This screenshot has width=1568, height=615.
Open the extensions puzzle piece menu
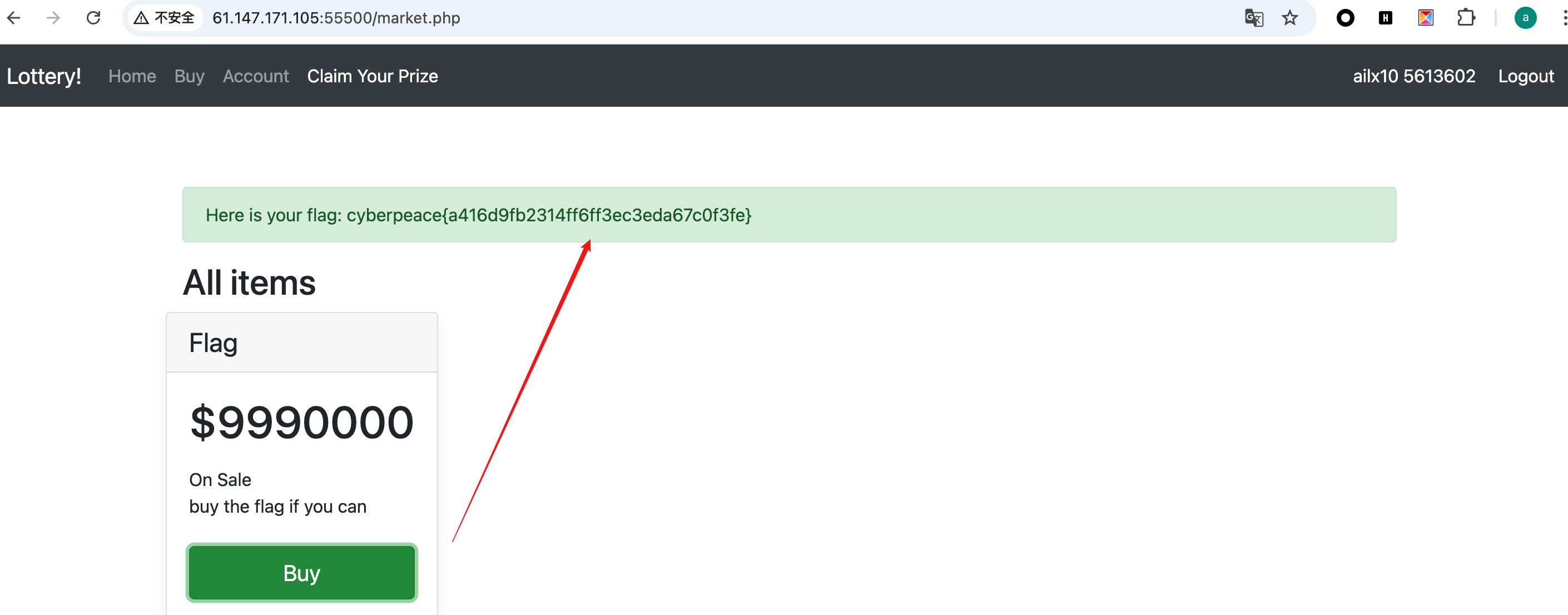(1466, 18)
